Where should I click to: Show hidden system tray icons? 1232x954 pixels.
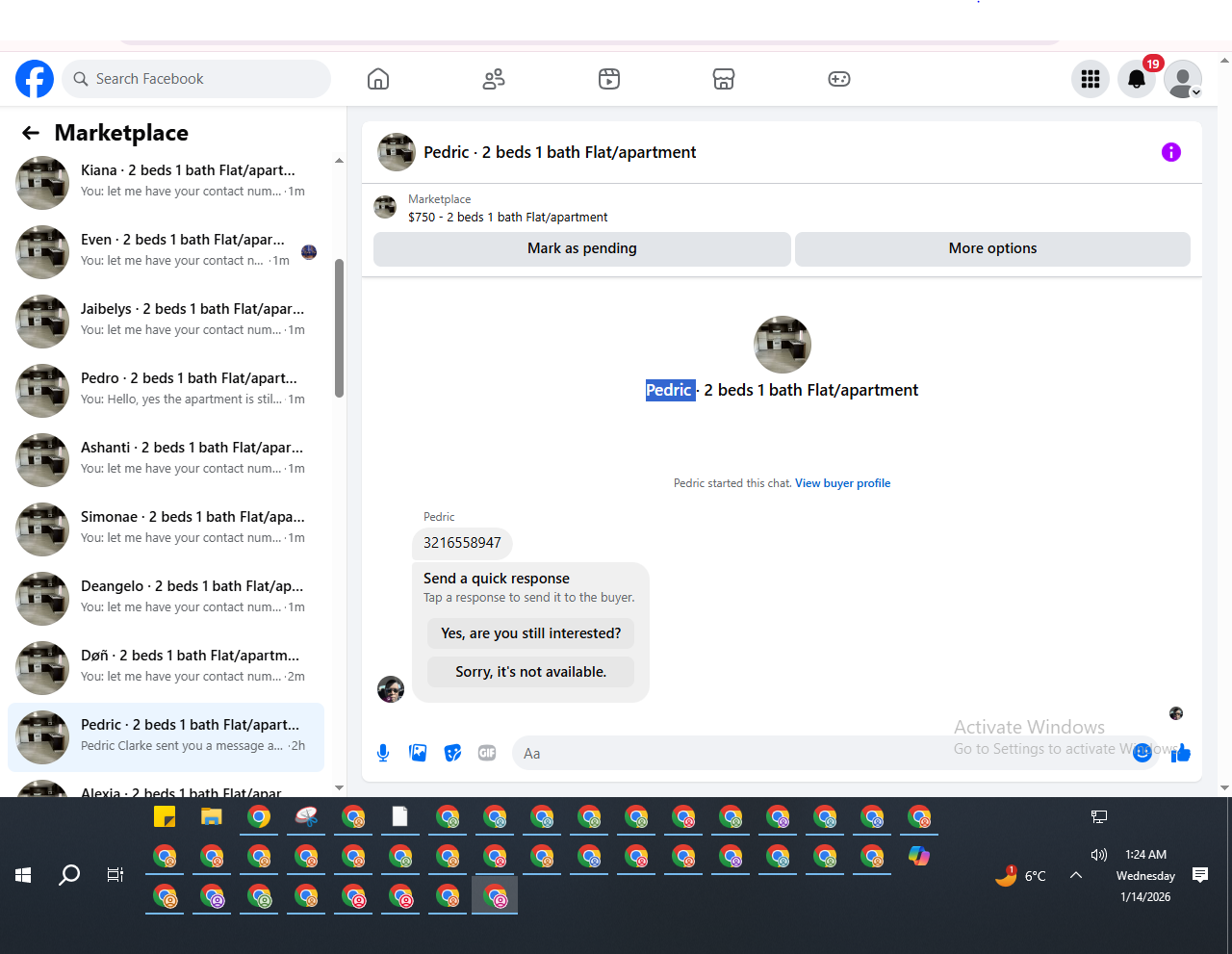point(1076,875)
